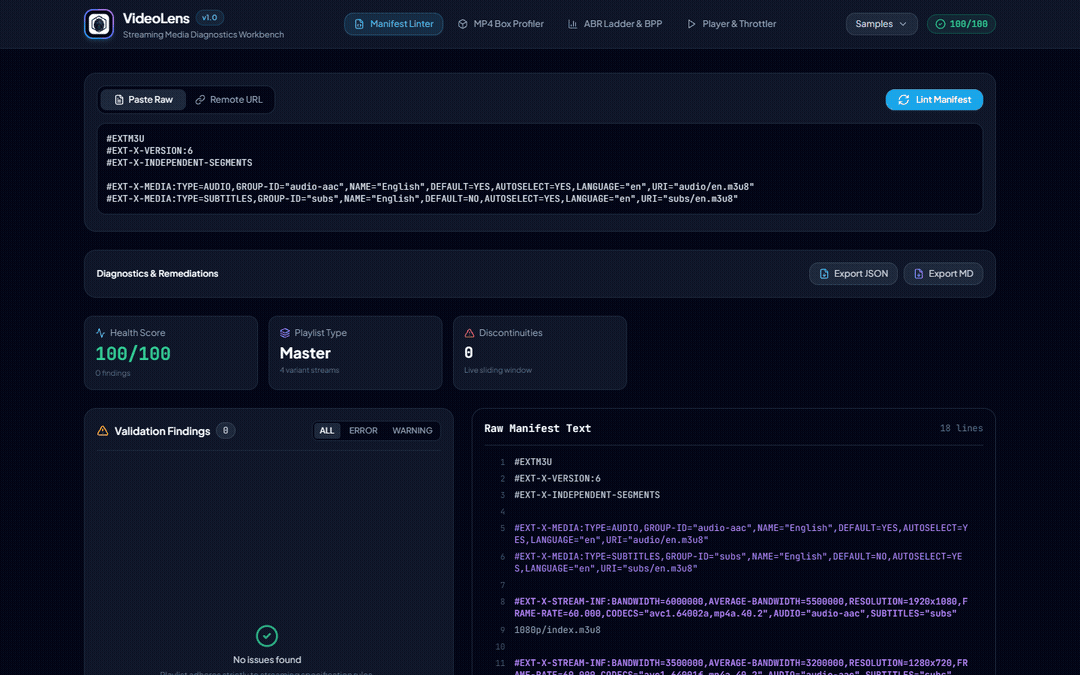This screenshot has height=675, width=1080.
Task: Filter findings by ERROR
Action: (x=363, y=430)
